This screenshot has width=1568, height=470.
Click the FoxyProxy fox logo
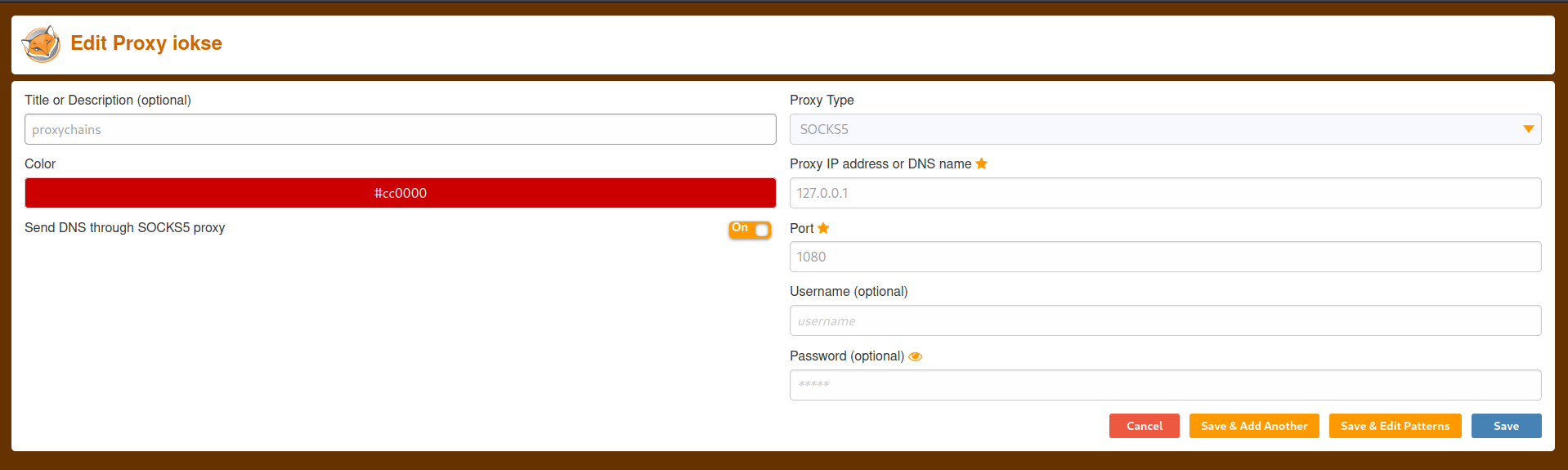(x=41, y=44)
